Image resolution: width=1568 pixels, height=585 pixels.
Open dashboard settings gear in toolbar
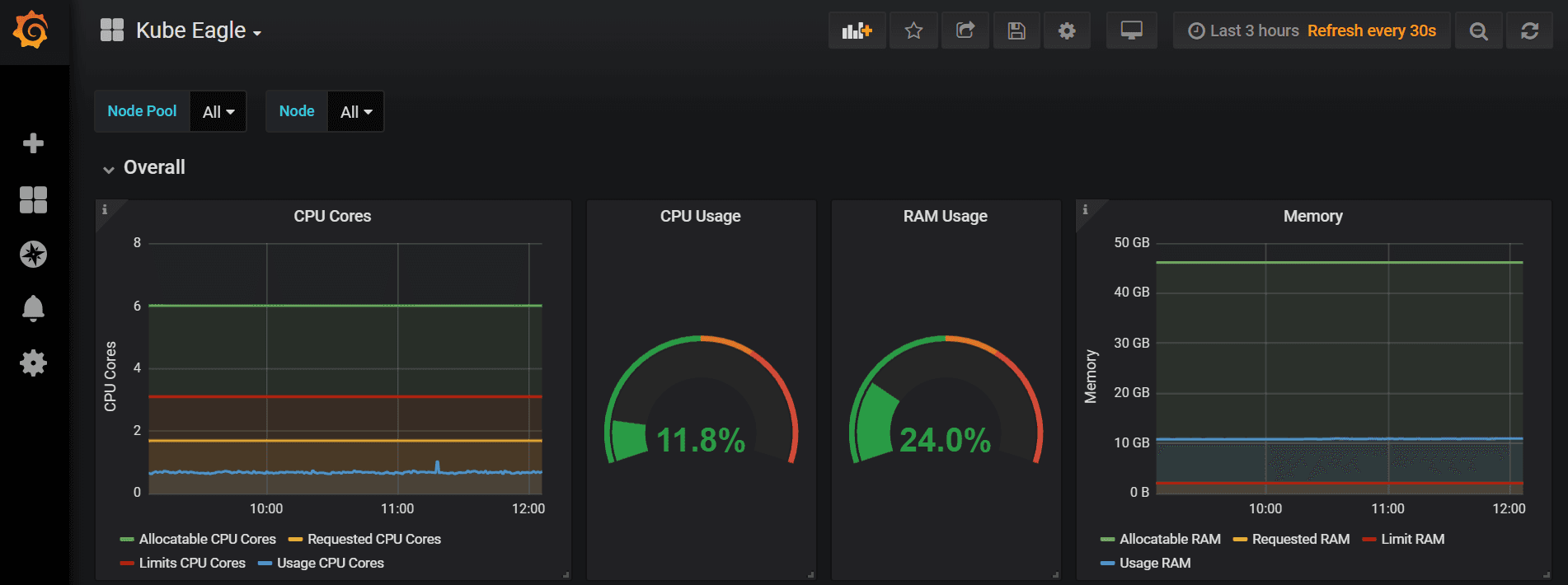pos(1067,31)
